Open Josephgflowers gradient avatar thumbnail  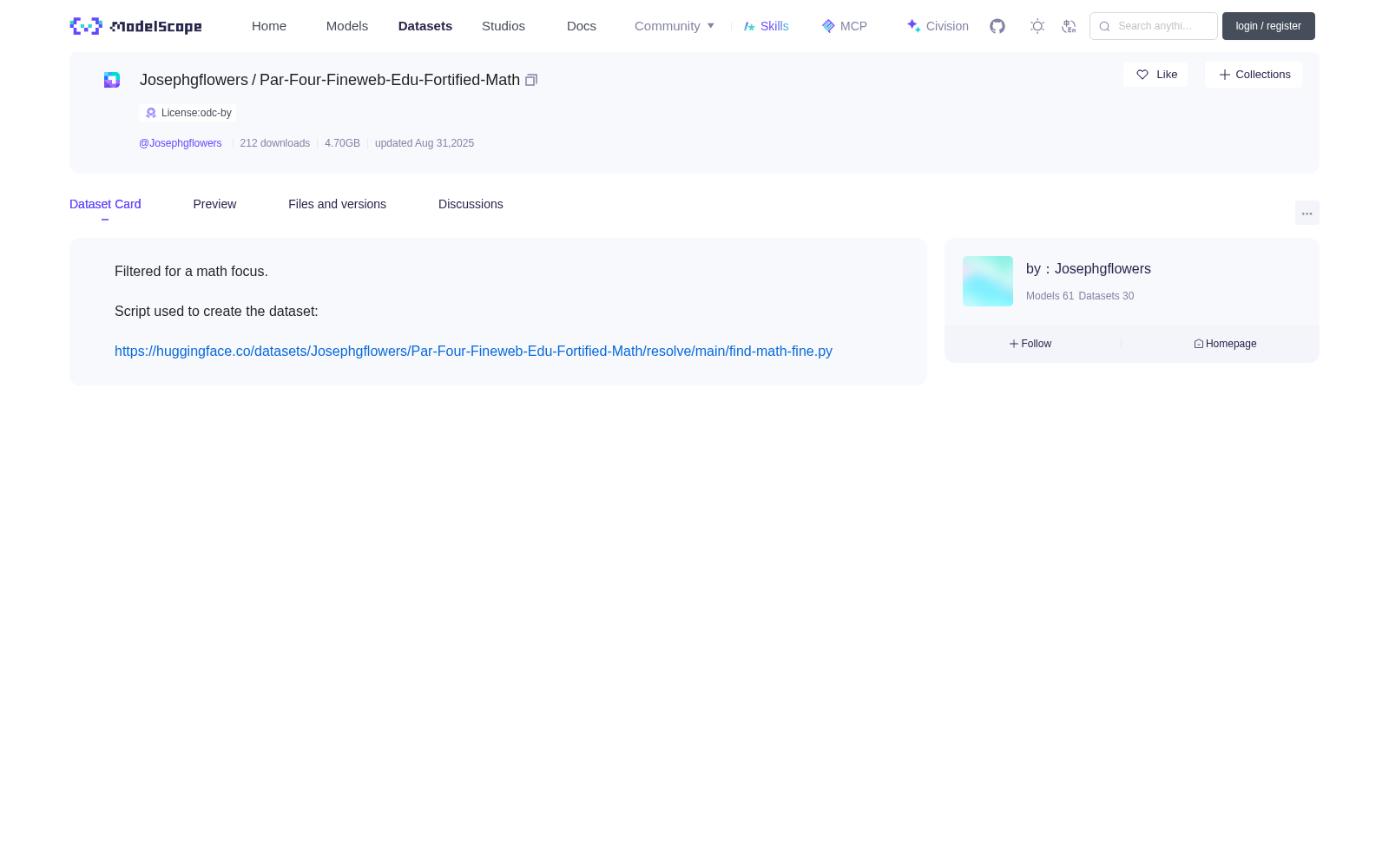[x=988, y=281]
